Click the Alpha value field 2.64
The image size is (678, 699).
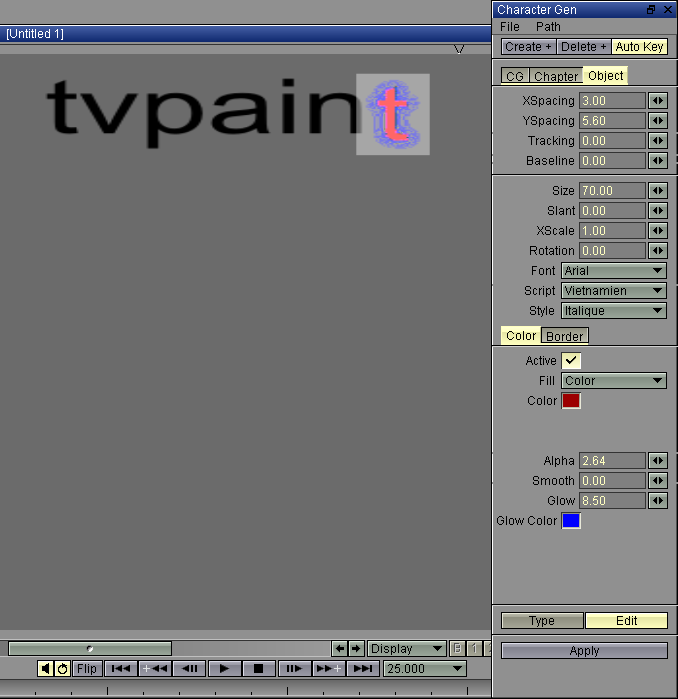pos(612,461)
